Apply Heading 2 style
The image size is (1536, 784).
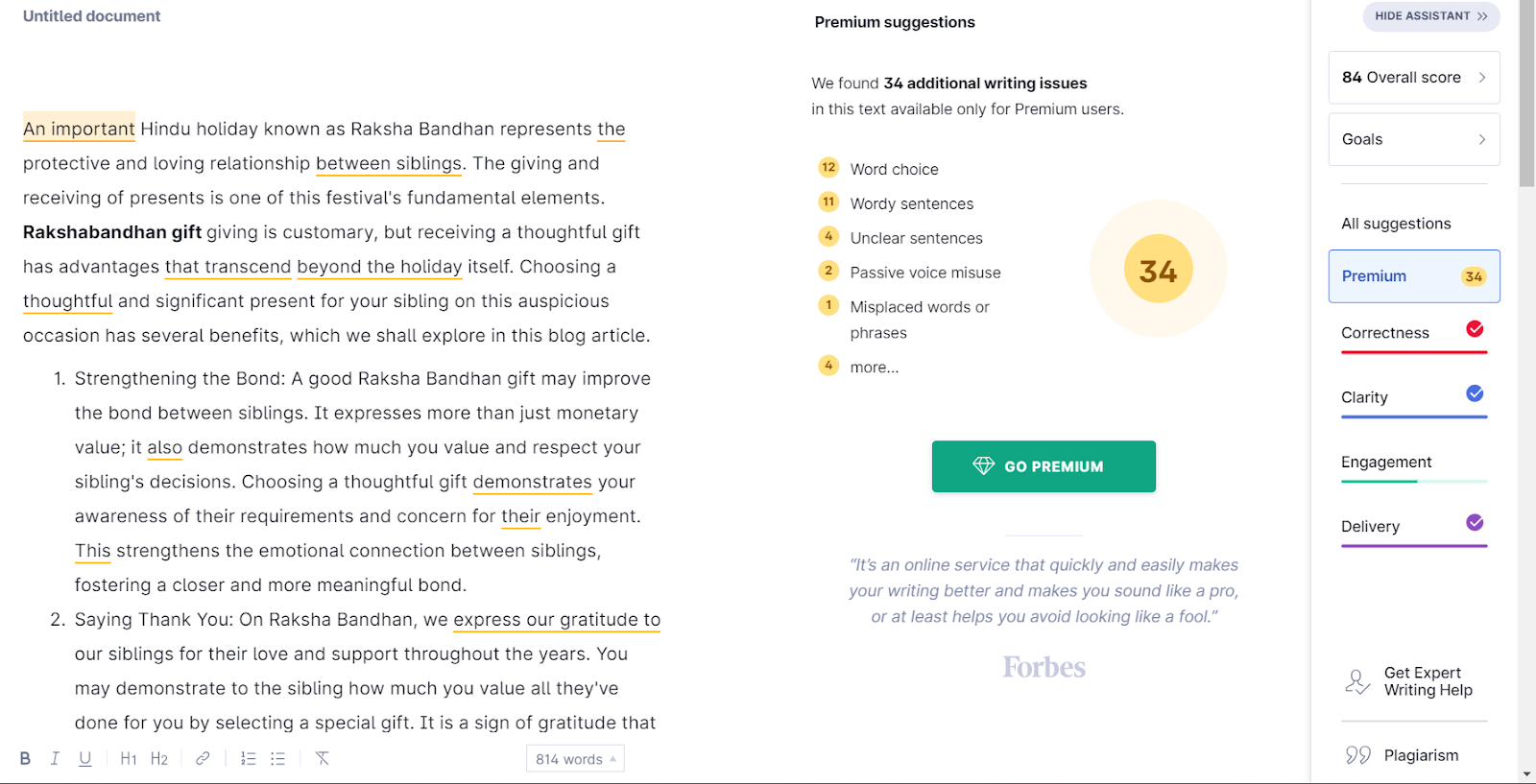[159, 759]
